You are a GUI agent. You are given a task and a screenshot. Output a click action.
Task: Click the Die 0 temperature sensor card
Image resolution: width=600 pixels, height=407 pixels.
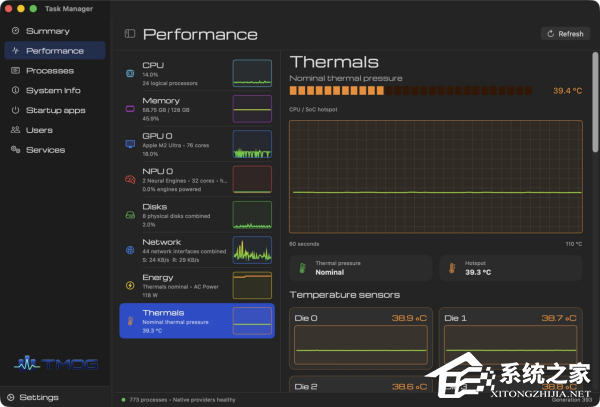361,339
